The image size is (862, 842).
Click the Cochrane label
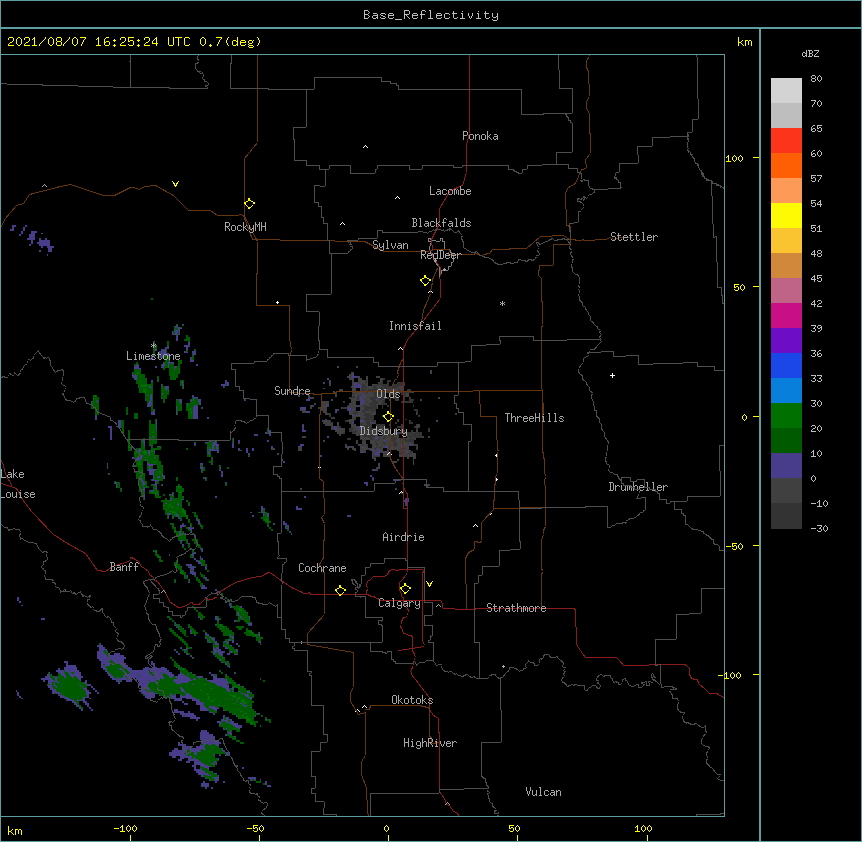[x=322, y=568]
